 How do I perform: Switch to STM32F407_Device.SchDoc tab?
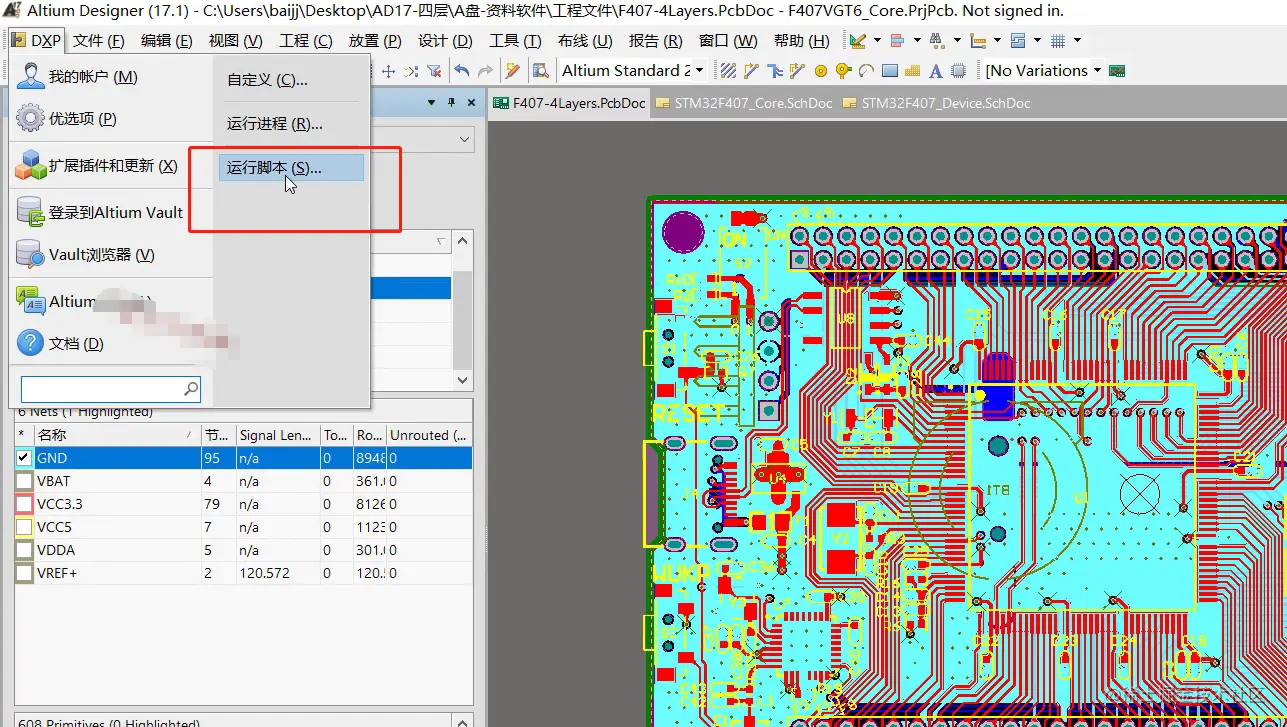click(x=936, y=103)
